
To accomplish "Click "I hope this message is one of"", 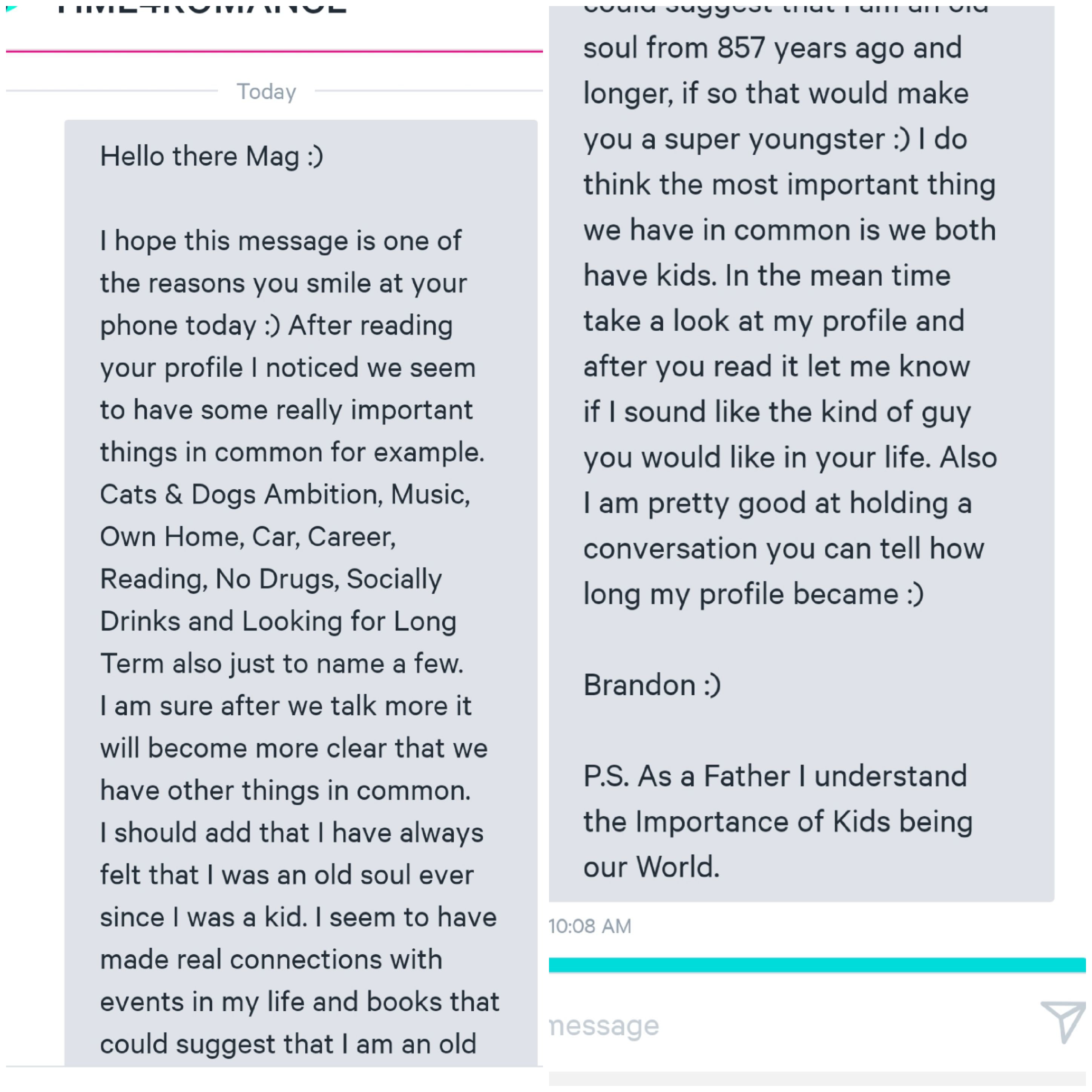I will click(280, 241).
